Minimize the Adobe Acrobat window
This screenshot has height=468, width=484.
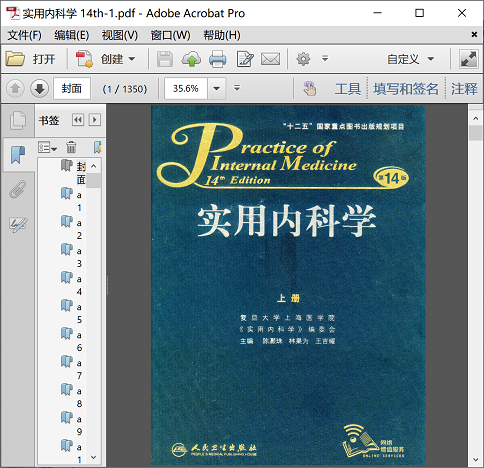377,13
